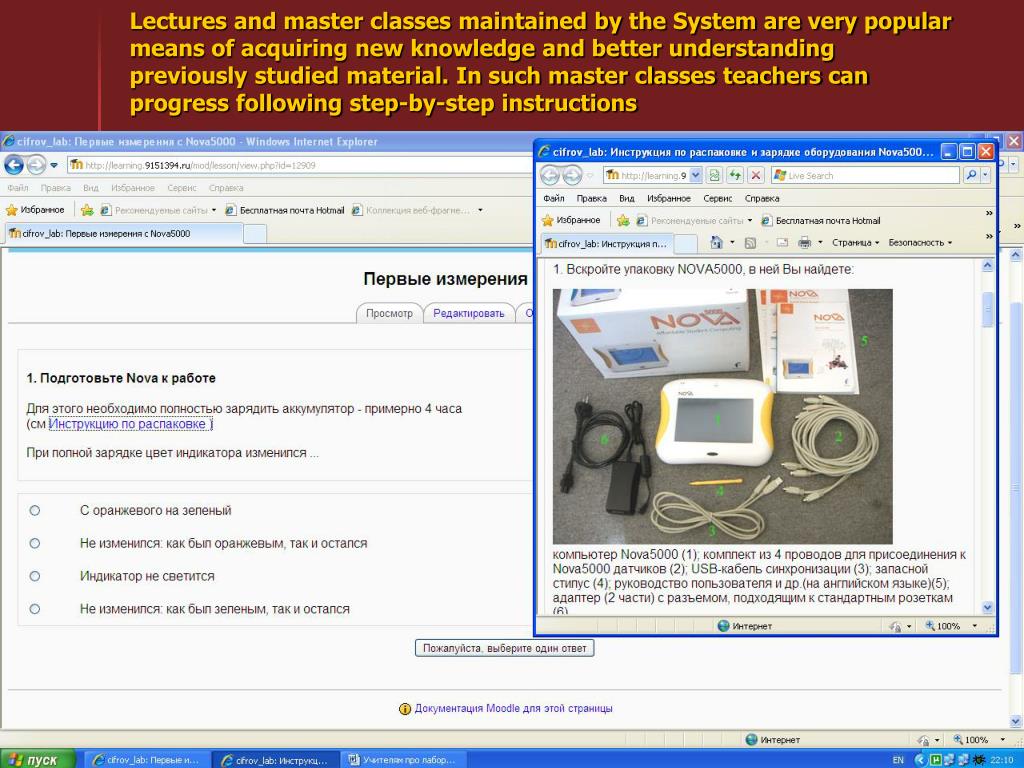Expand hidden tray icons arrow
Screen dimensions: 1024x768
coord(920,760)
